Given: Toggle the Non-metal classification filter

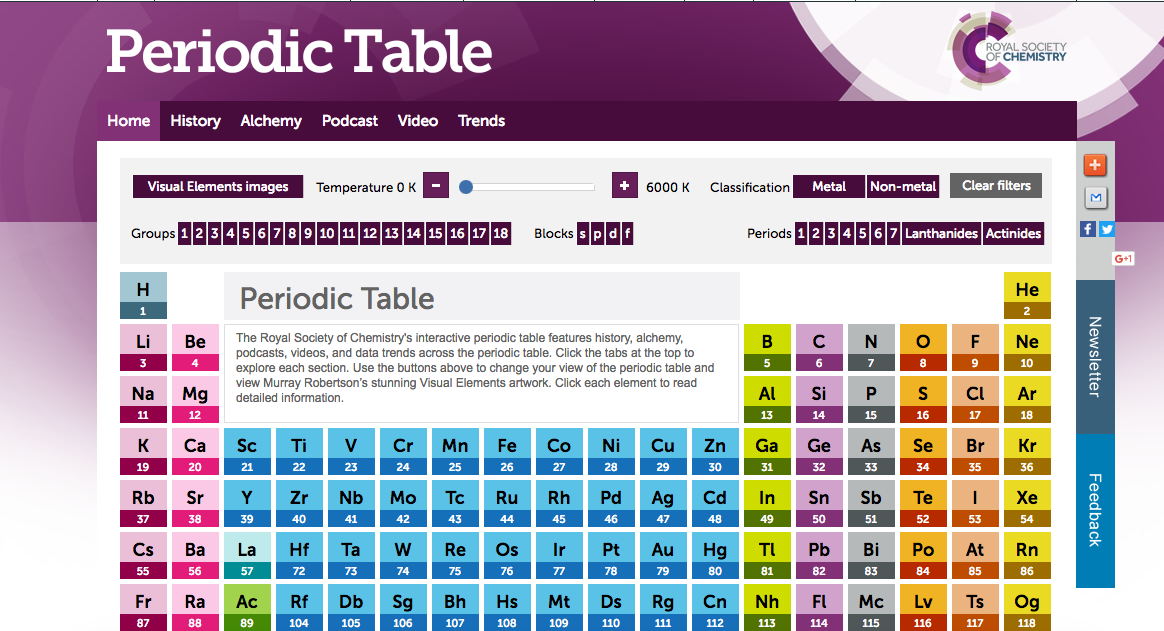Looking at the screenshot, I should click(x=903, y=186).
